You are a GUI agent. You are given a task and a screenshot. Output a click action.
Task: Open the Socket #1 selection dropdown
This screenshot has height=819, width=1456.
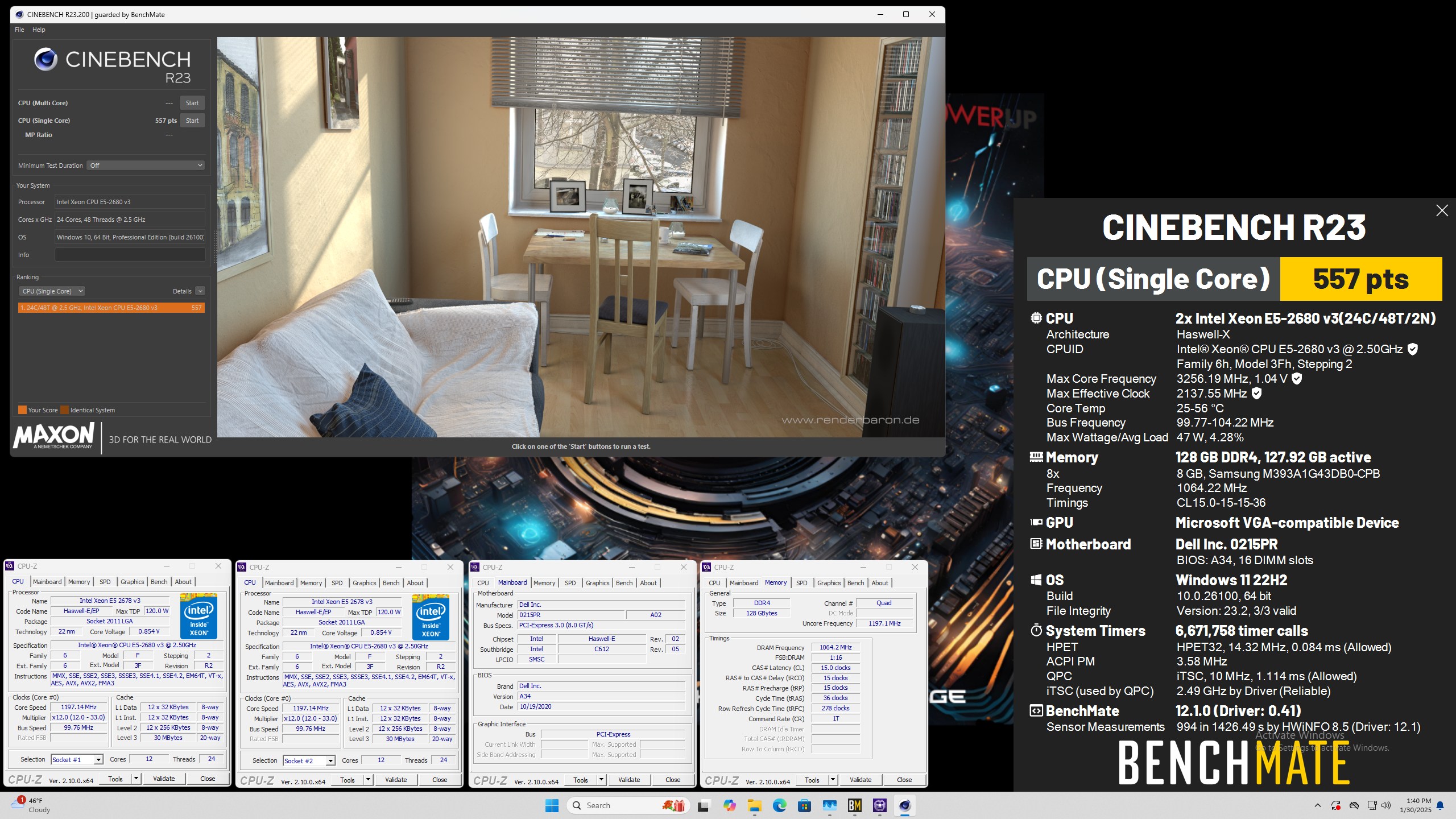(77, 759)
